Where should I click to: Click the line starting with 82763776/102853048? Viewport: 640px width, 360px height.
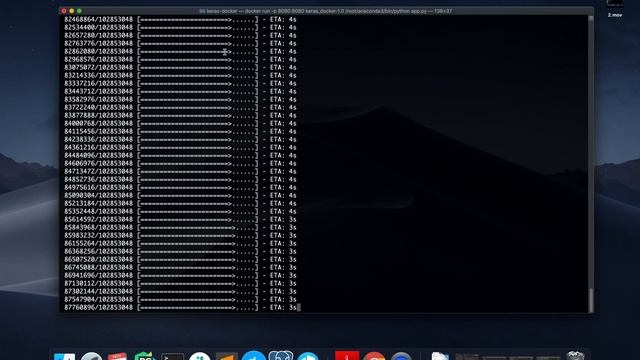pyautogui.click(x=180, y=43)
